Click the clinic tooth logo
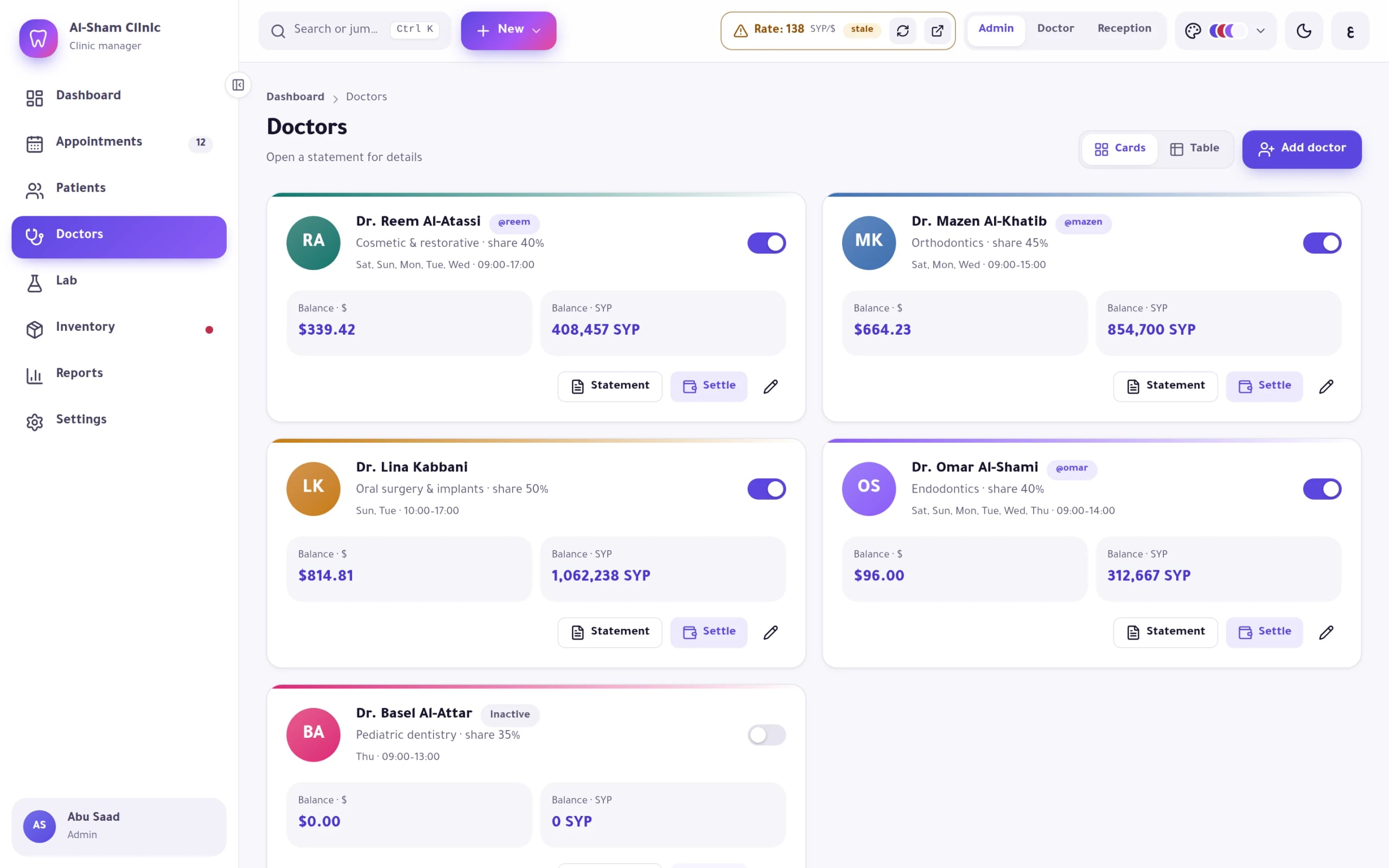 39,39
